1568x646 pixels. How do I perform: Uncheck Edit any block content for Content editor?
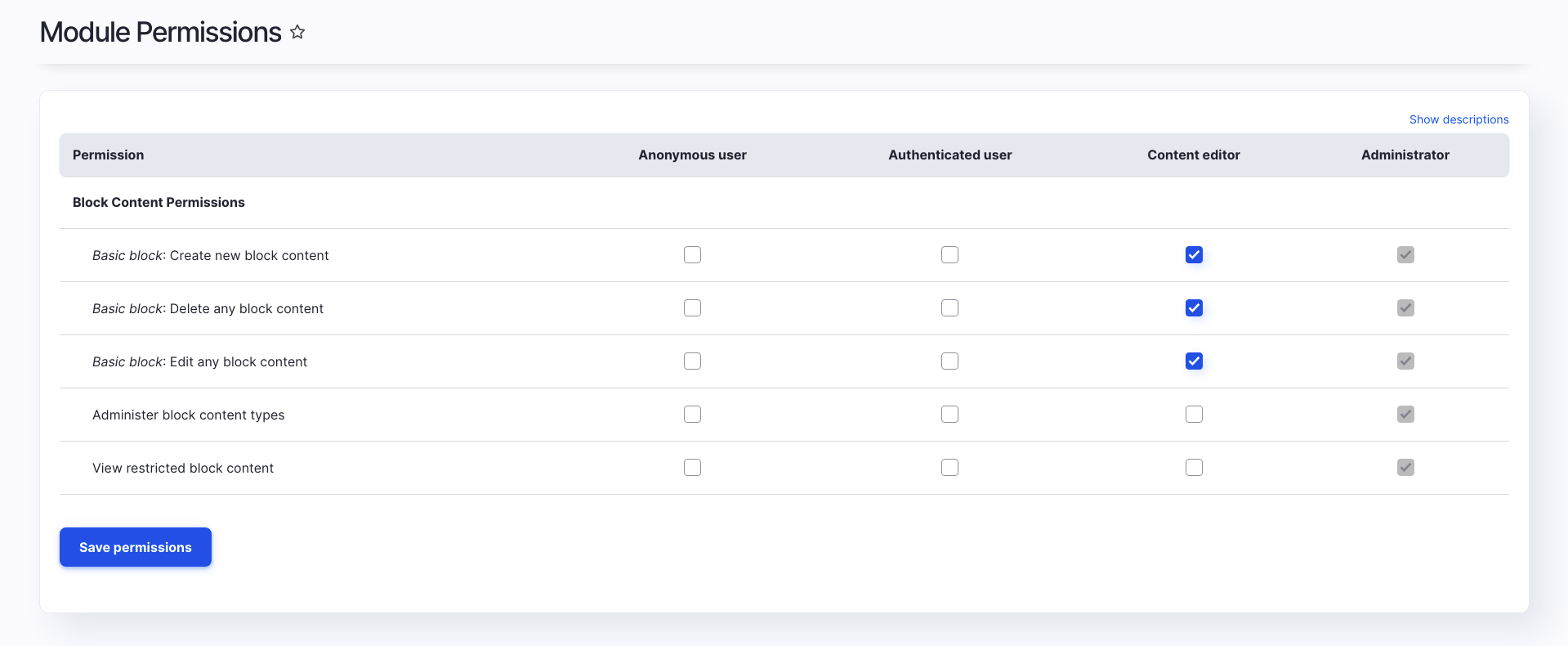1194,361
